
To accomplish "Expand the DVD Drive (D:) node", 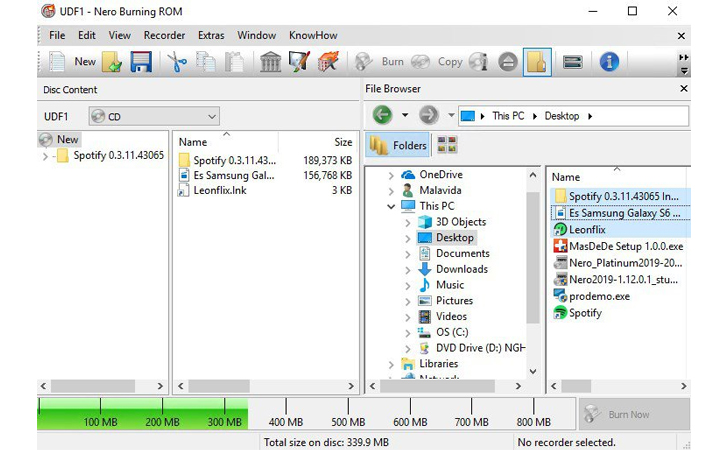I will click(408, 349).
